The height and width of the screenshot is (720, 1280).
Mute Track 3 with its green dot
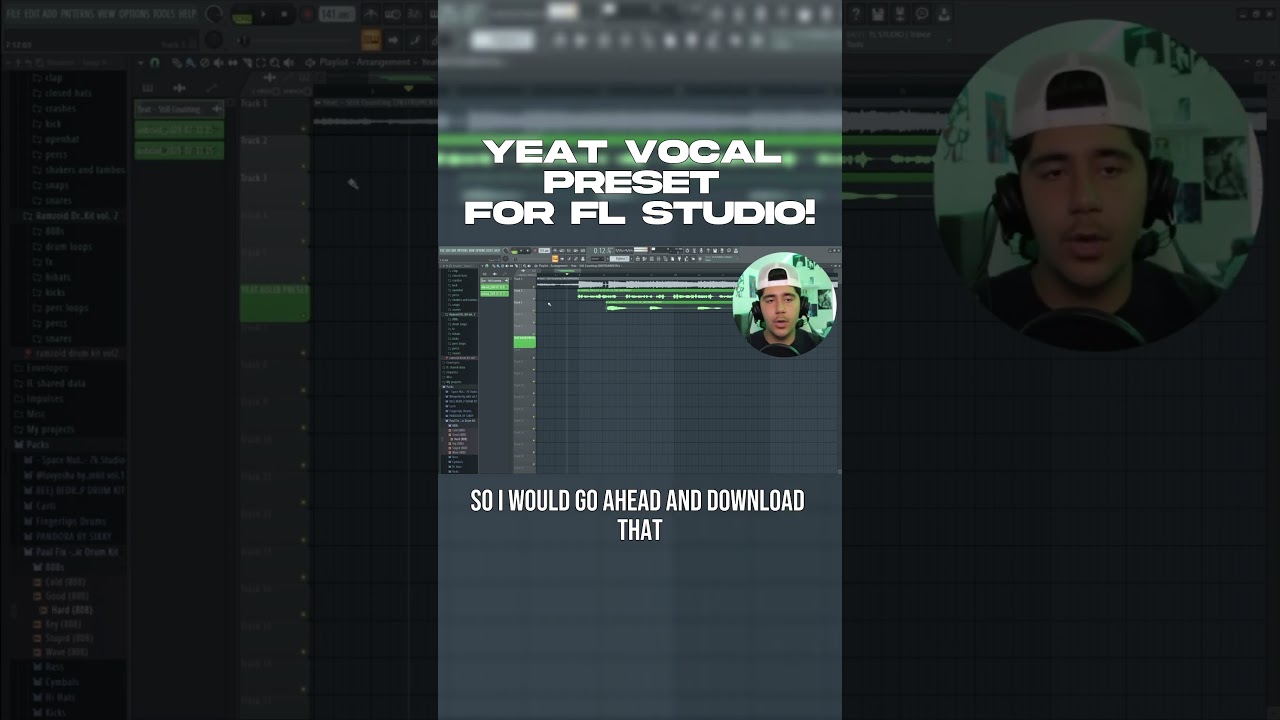point(303,203)
